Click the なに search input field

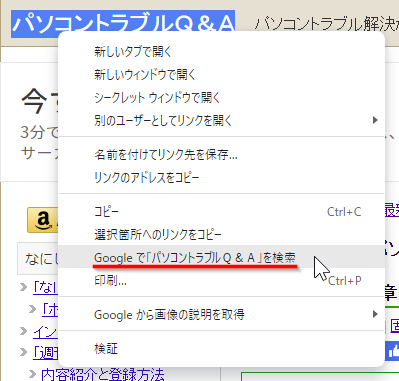[x=38, y=259]
